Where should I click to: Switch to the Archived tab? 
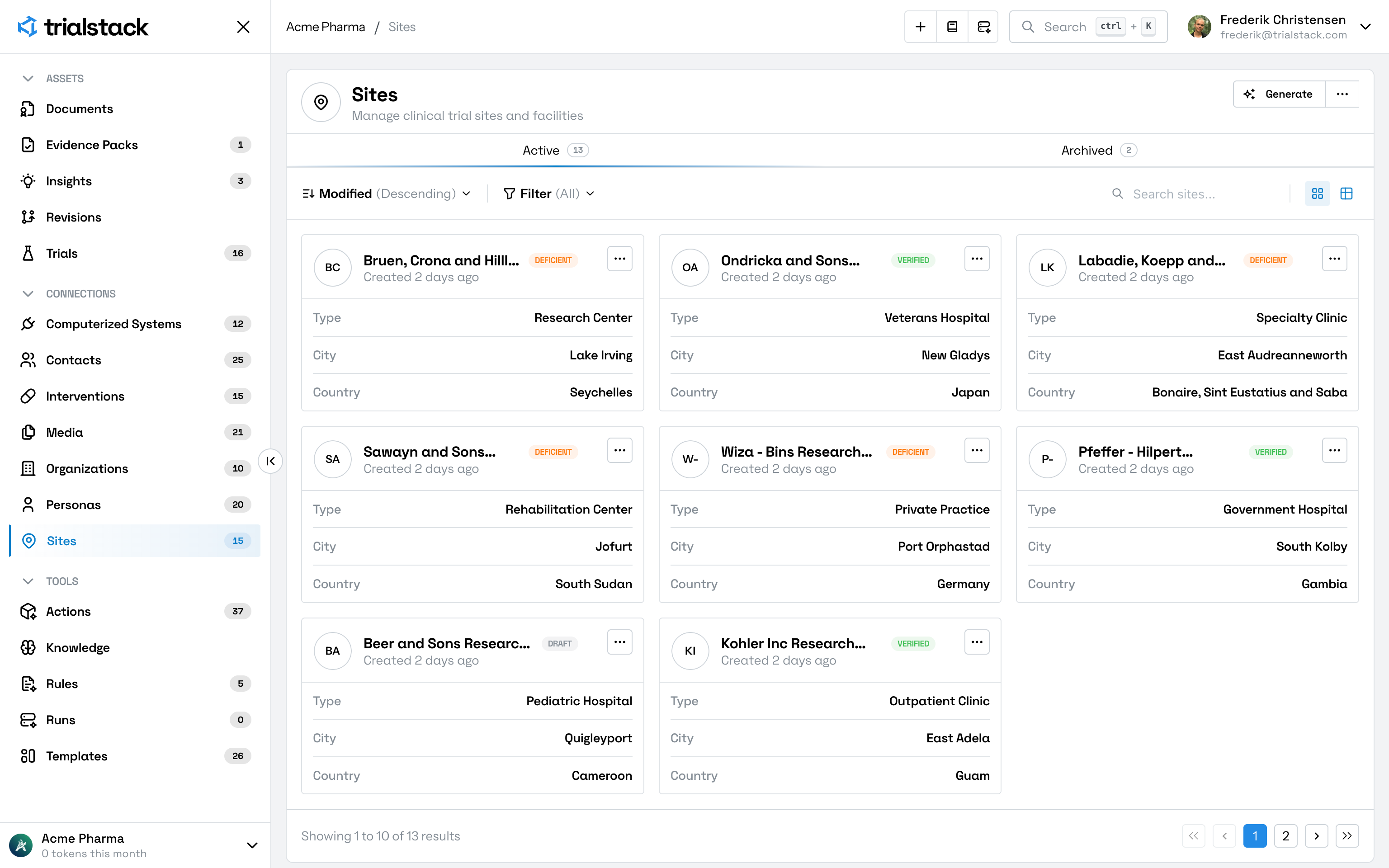pos(1099,151)
